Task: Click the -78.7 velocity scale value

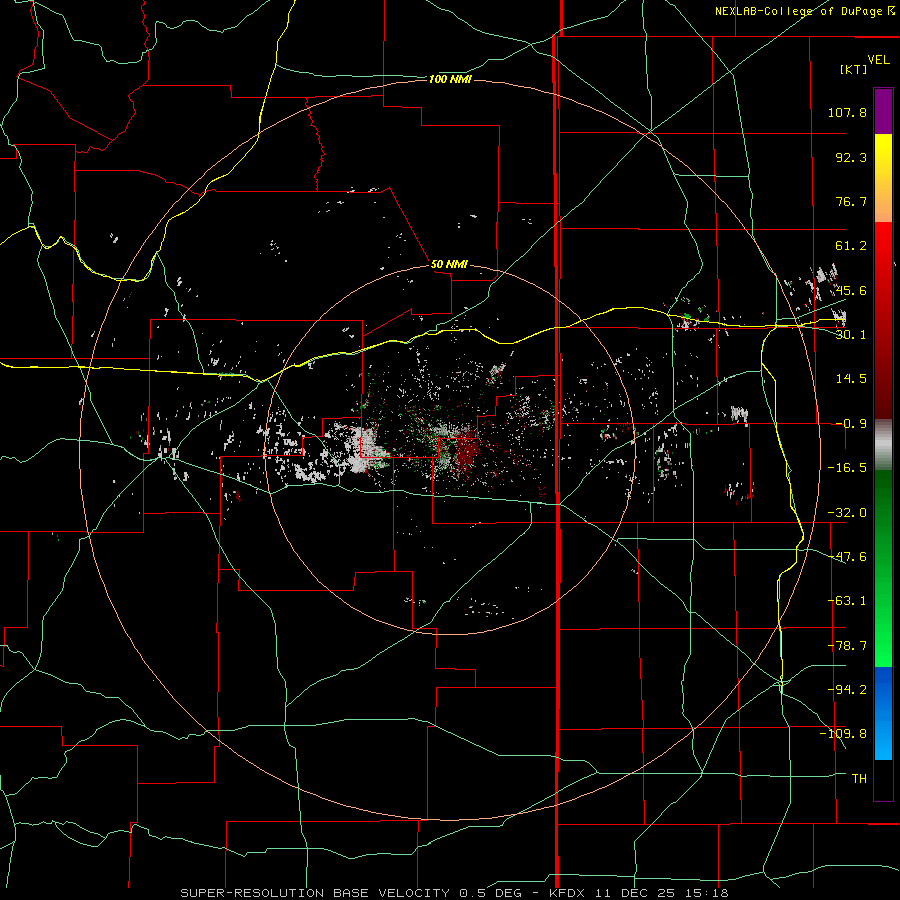Action: [847, 646]
